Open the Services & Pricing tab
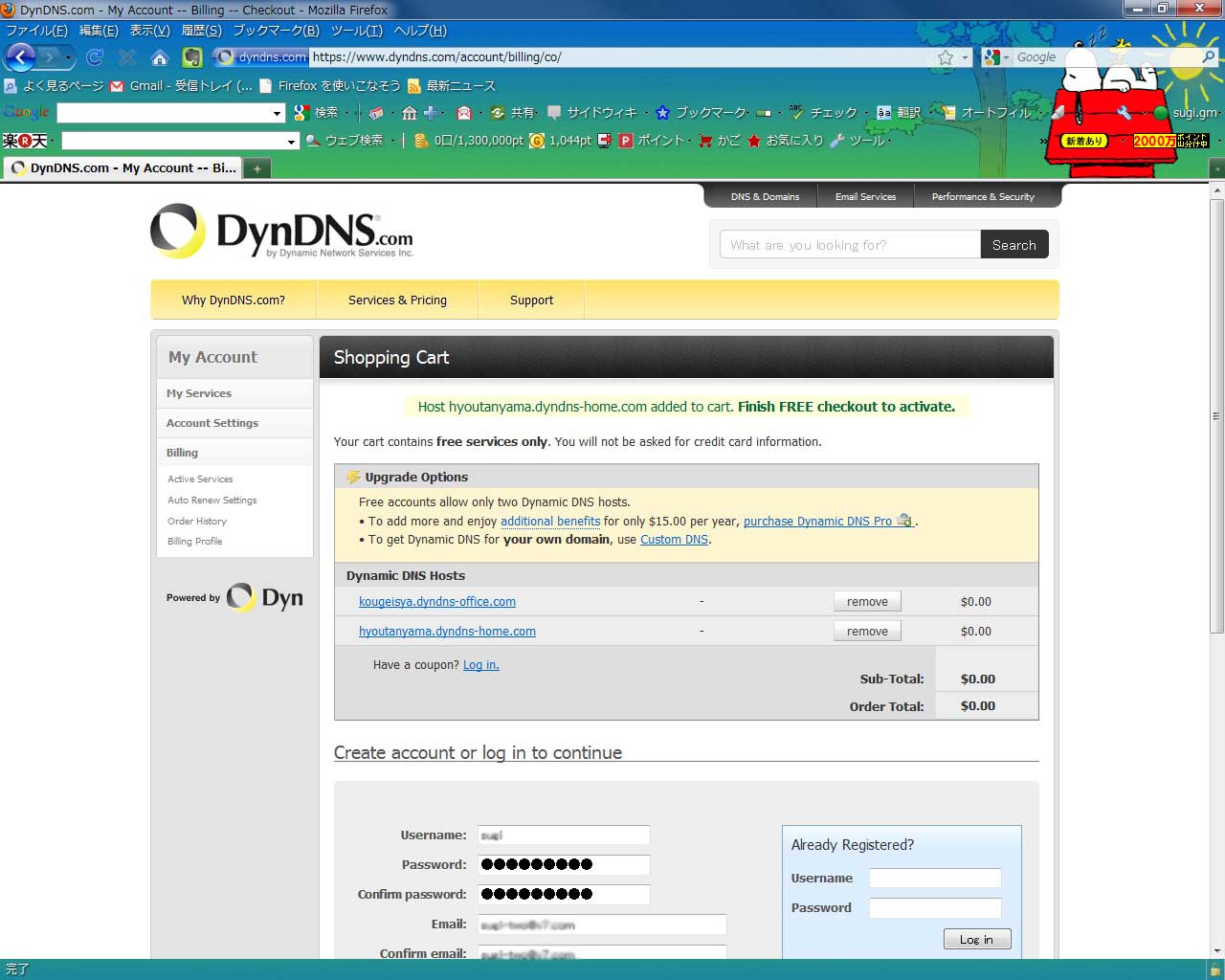This screenshot has width=1225, height=980. (x=397, y=301)
